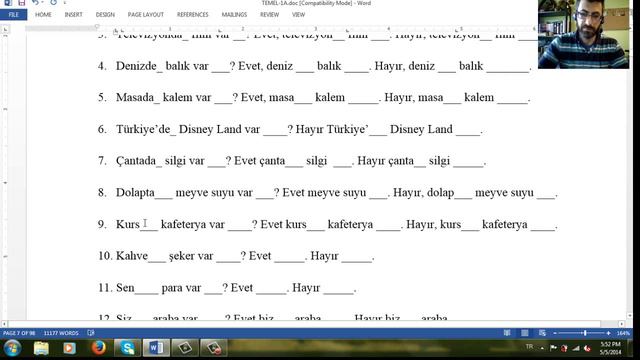Viewport: 640px width, 360px height.
Task: Click 'kafeterya var' in line 9
Action: click(193, 224)
